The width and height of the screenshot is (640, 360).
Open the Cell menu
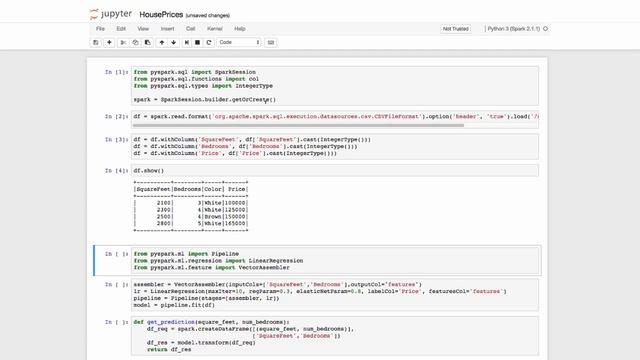click(x=191, y=29)
